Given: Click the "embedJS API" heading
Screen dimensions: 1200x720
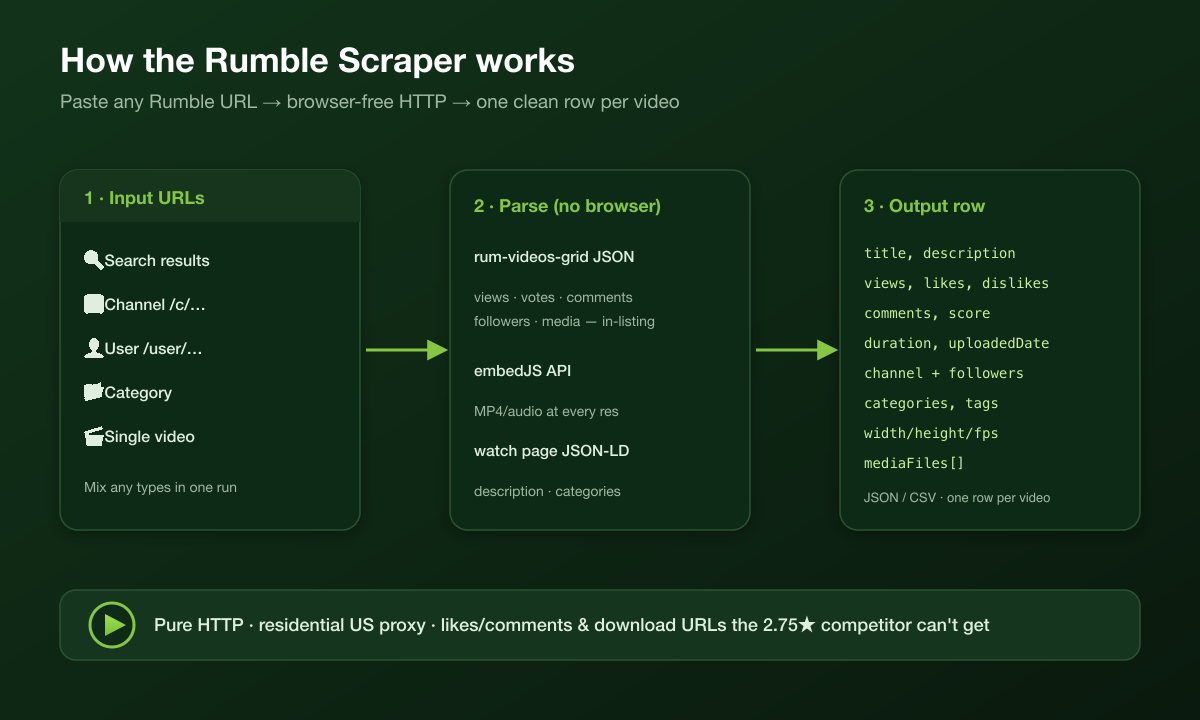Looking at the screenshot, I should 522,371.
